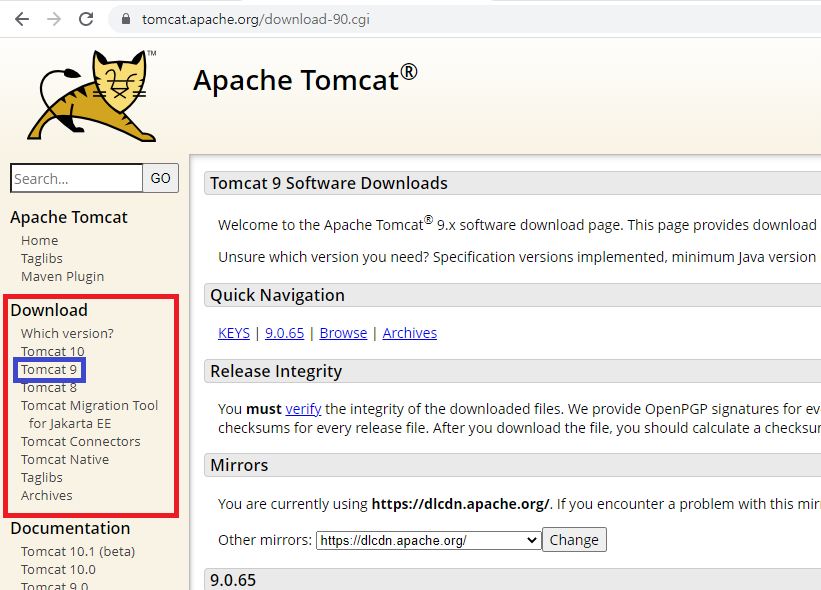Click the large 'Apache Tomcat®' page title

click(305, 80)
